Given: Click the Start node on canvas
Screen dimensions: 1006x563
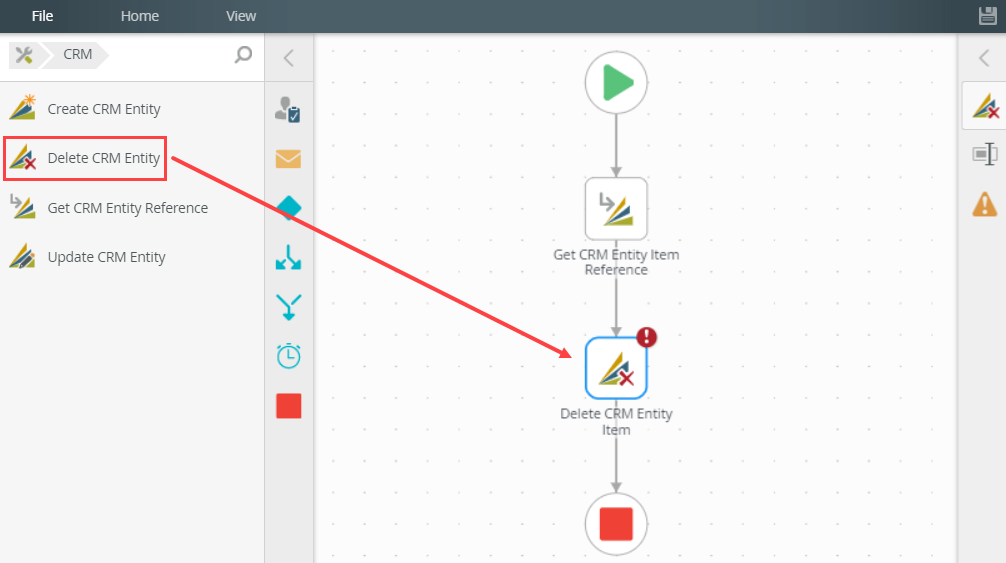Looking at the screenshot, I should pos(616,83).
